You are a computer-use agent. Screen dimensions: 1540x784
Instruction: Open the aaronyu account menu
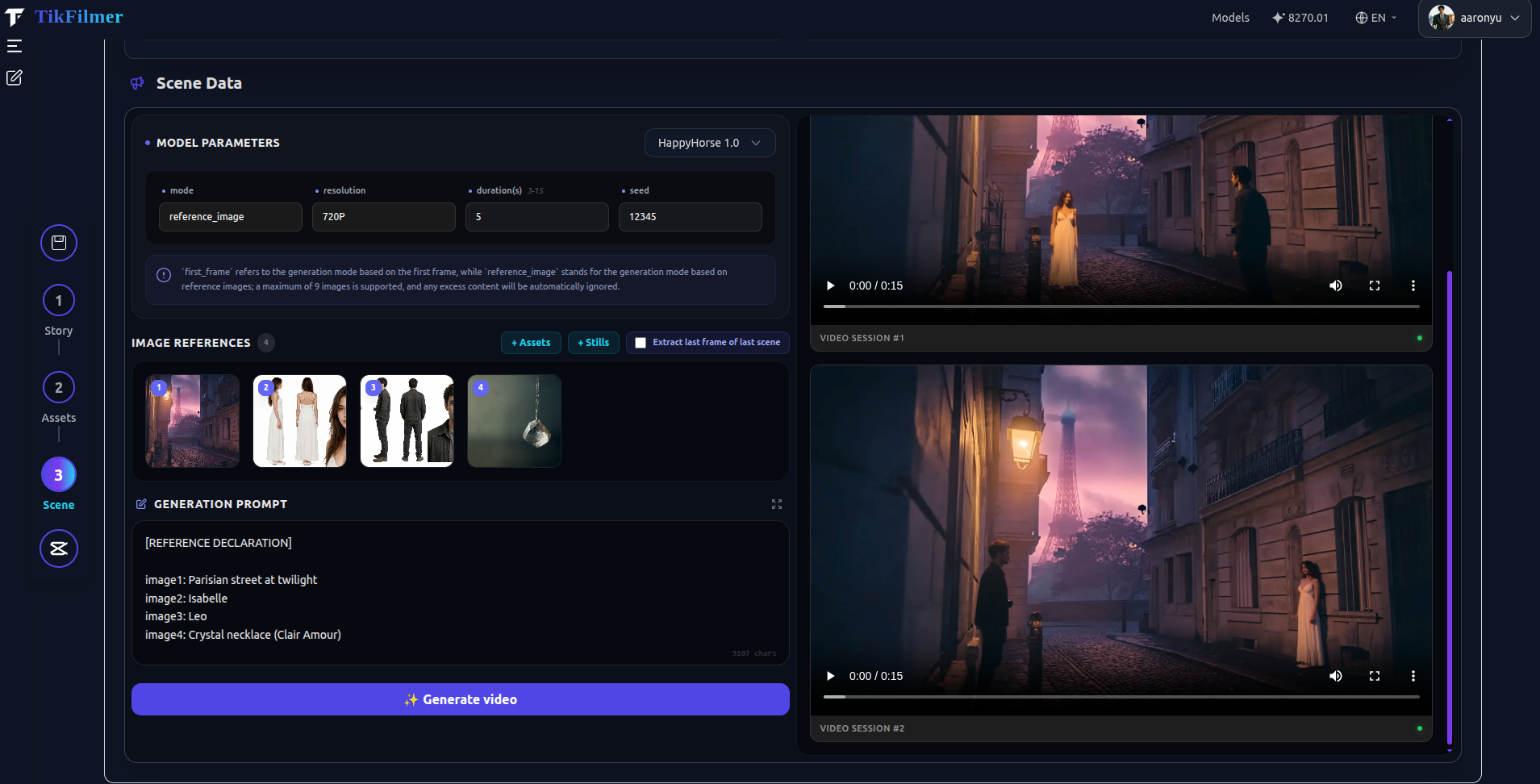[1475, 18]
